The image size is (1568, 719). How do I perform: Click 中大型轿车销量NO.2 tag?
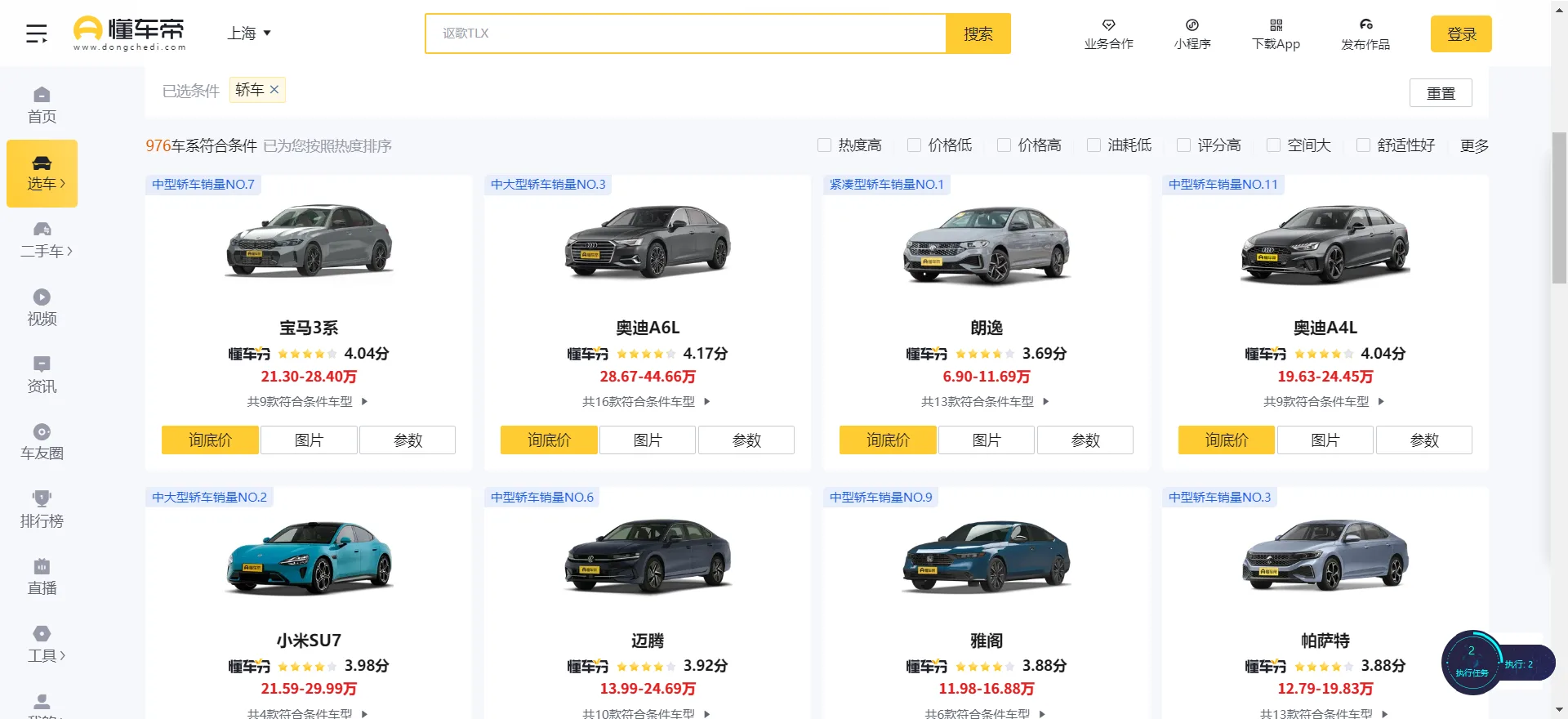pos(209,497)
